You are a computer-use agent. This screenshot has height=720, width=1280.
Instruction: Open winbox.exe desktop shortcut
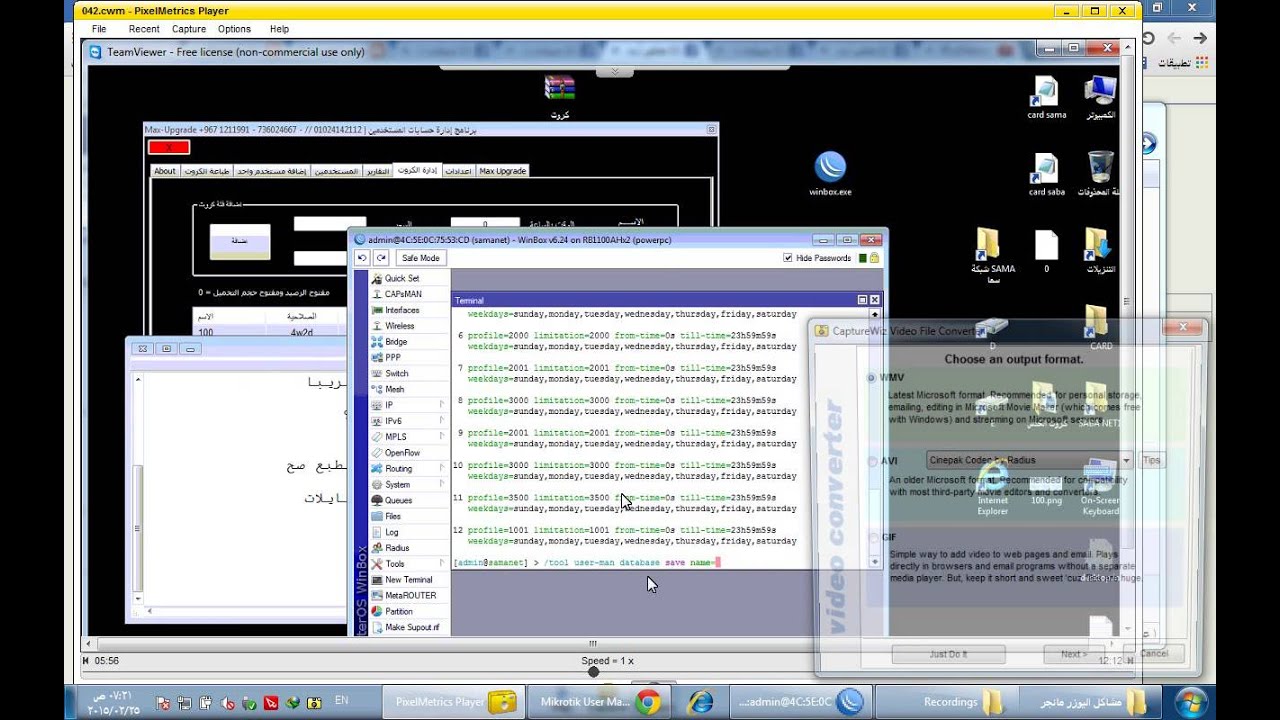point(830,174)
